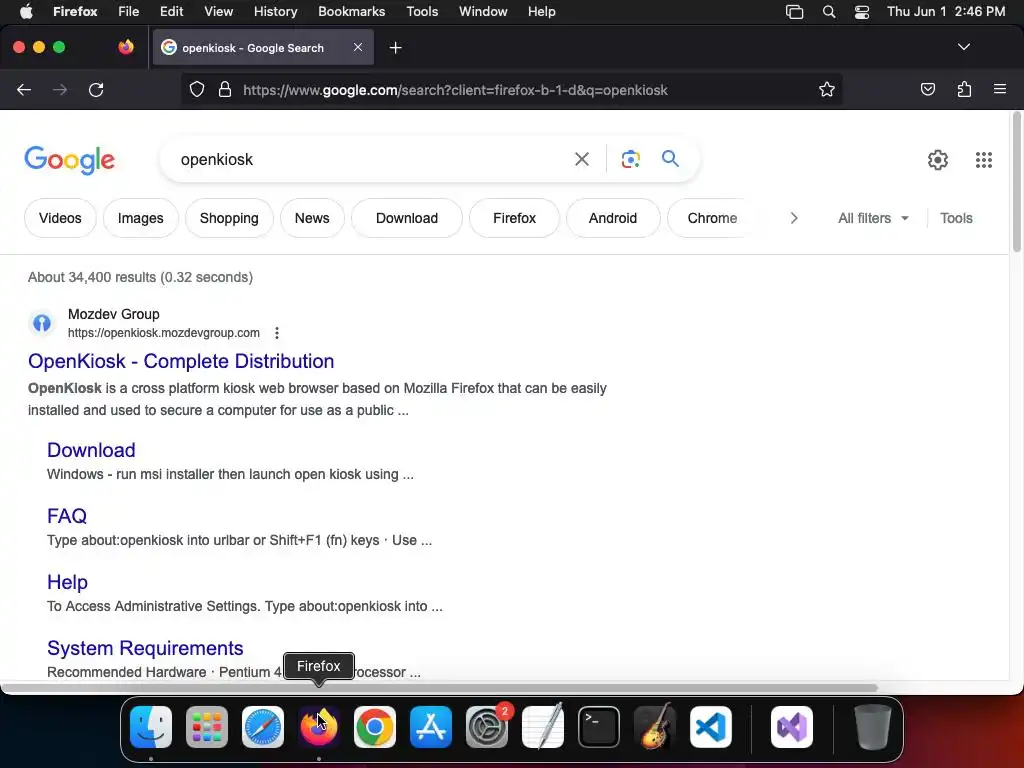Open the Trash in the Dock

(872, 727)
